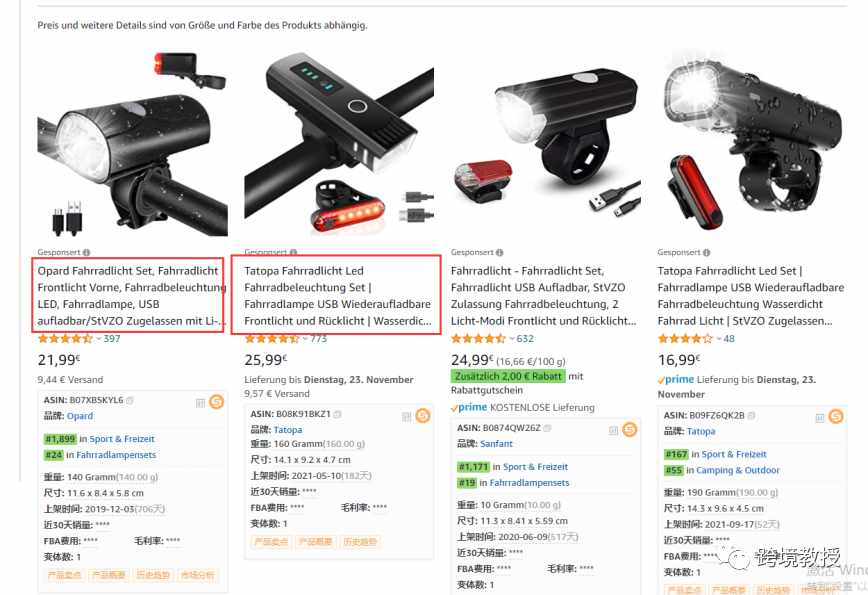Viewport: 868px width, 595px height.
Task: Click info icon next to first Gesponsert label
Action: (86, 252)
